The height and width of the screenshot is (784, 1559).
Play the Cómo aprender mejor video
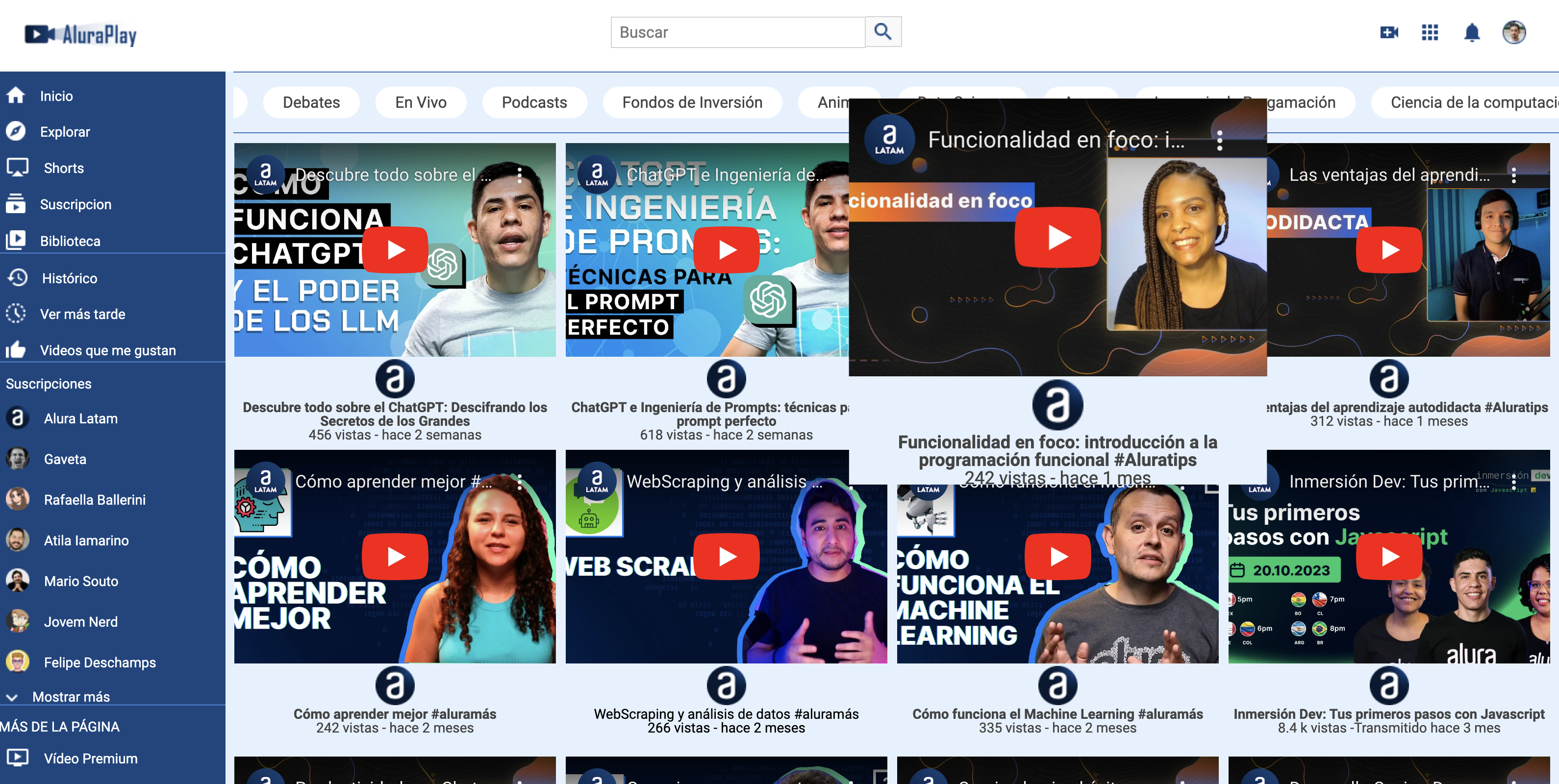tap(395, 556)
